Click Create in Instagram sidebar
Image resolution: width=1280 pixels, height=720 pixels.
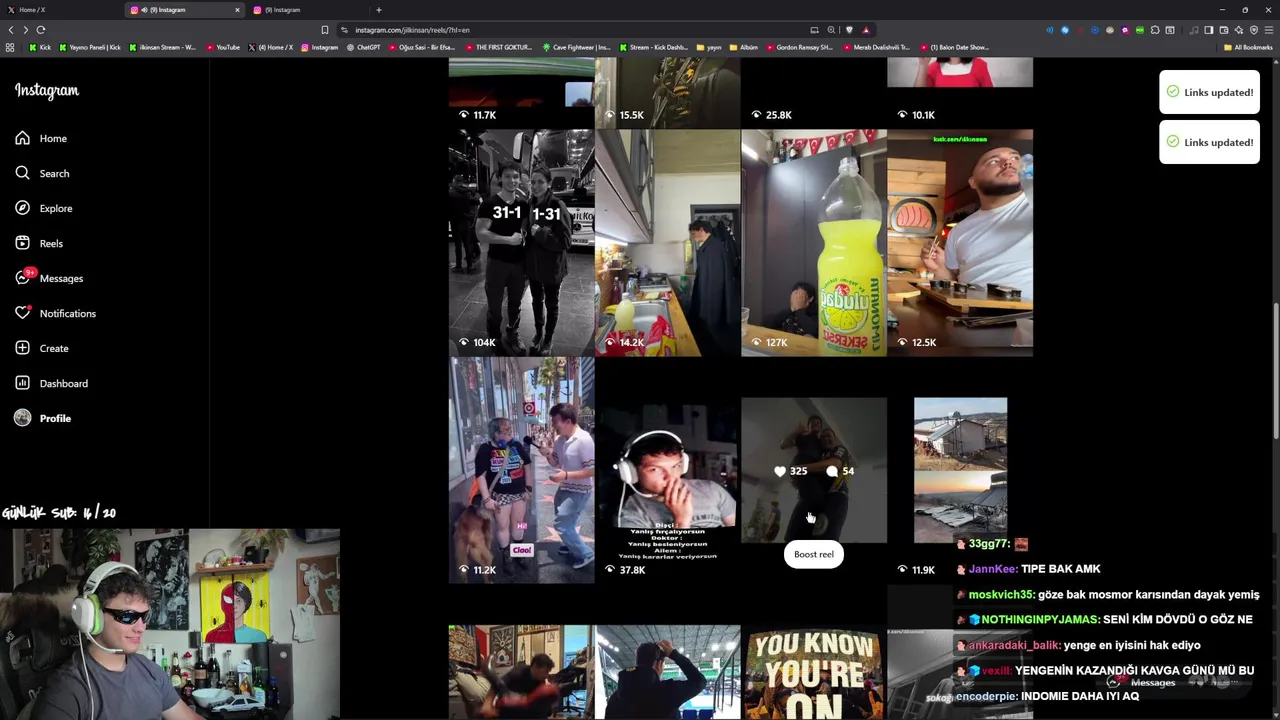tap(42, 348)
